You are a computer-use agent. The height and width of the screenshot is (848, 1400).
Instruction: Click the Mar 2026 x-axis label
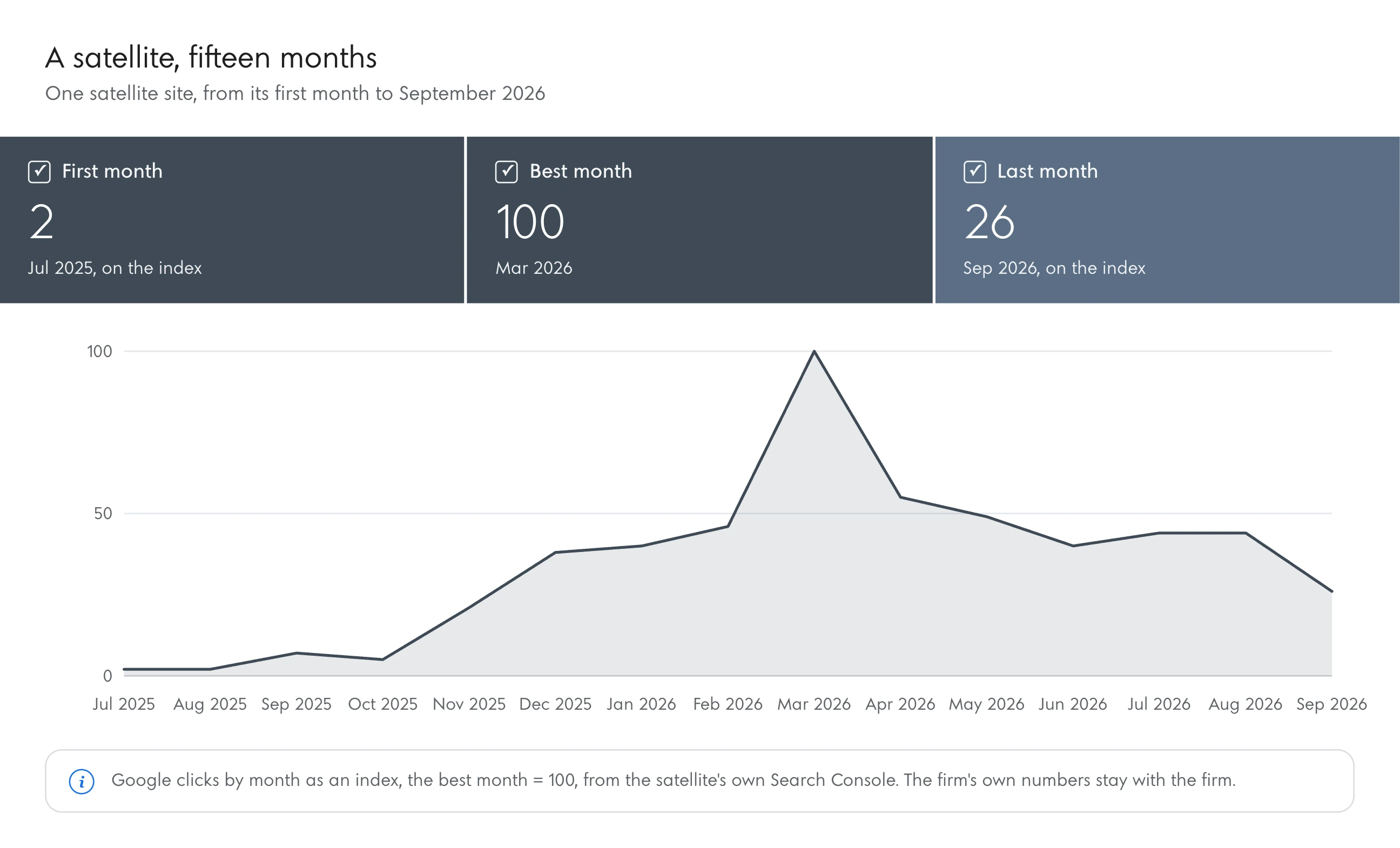coord(814,704)
